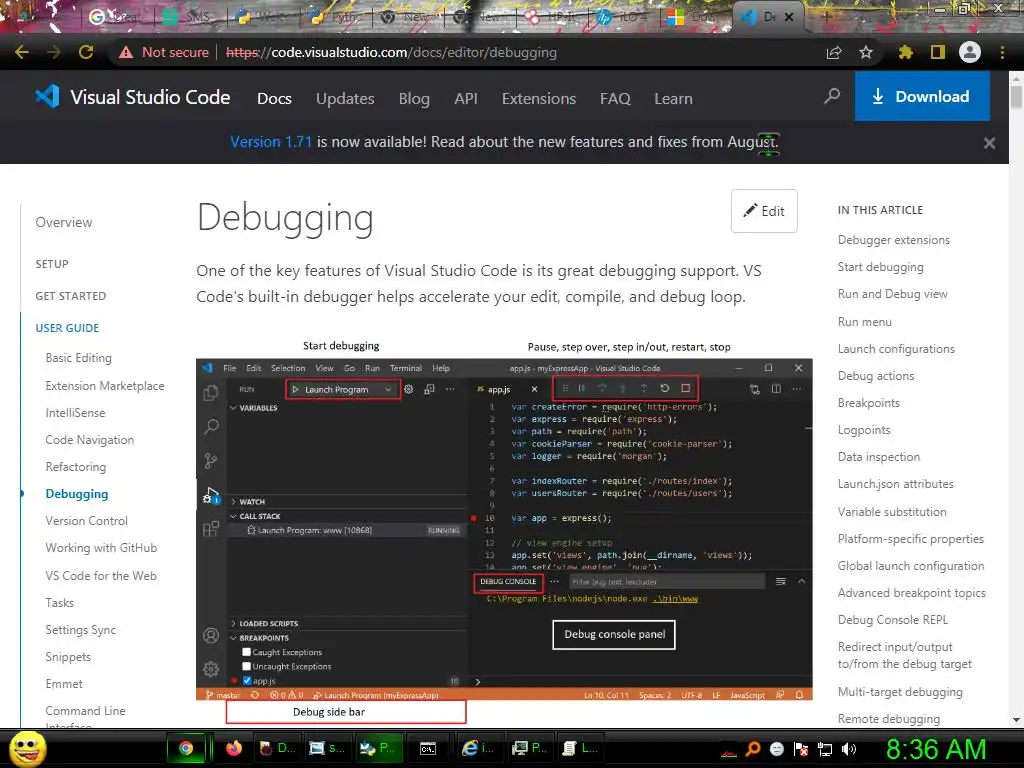Open the FAQ navigation item
The height and width of the screenshot is (768, 1024).
click(615, 99)
